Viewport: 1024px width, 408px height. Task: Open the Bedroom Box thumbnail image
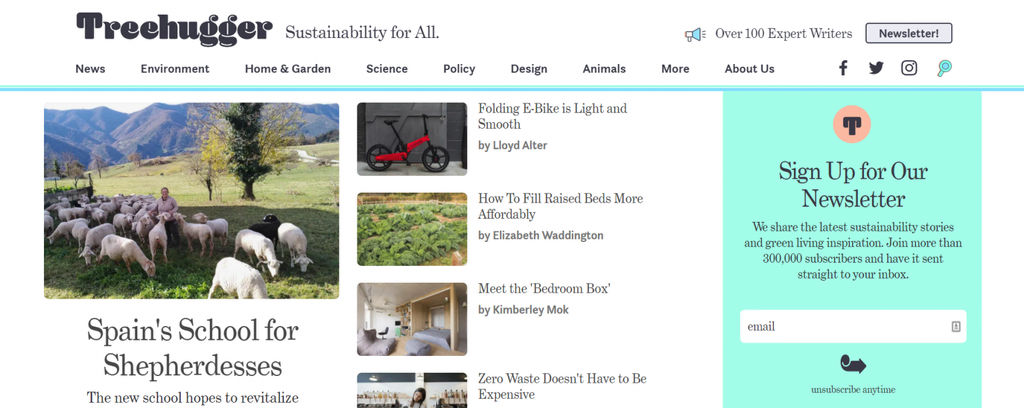click(x=412, y=319)
